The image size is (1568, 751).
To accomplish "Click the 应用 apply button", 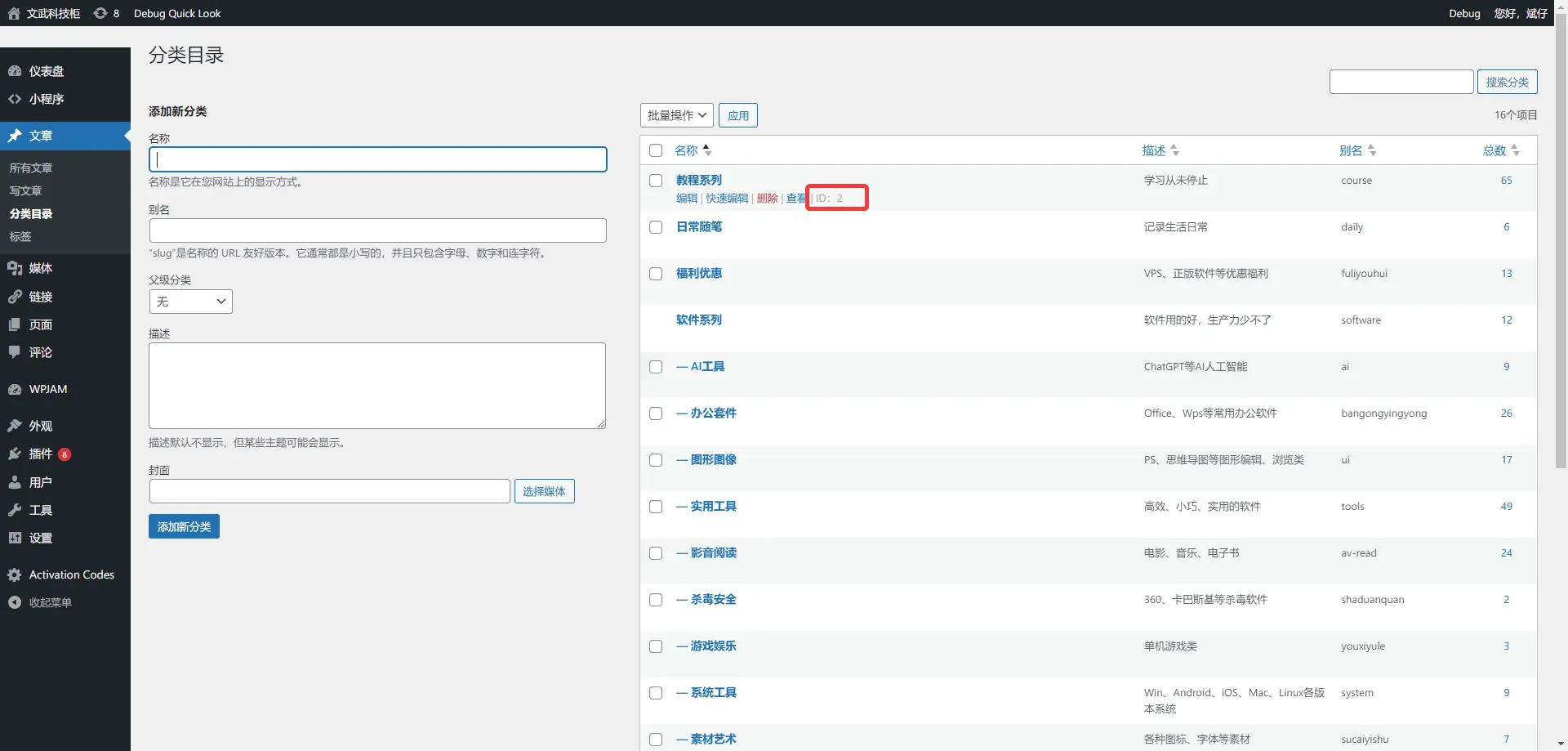I will tap(738, 115).
